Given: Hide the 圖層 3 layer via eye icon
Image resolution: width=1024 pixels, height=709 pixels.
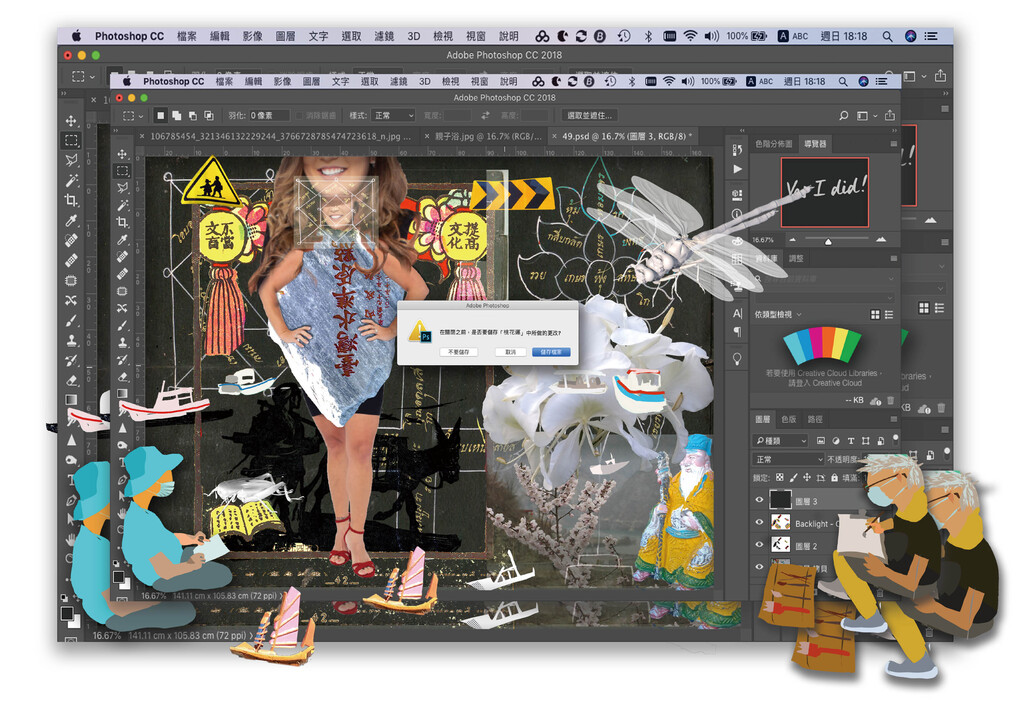Looking at the screenshot, I should tap(759, 500).
